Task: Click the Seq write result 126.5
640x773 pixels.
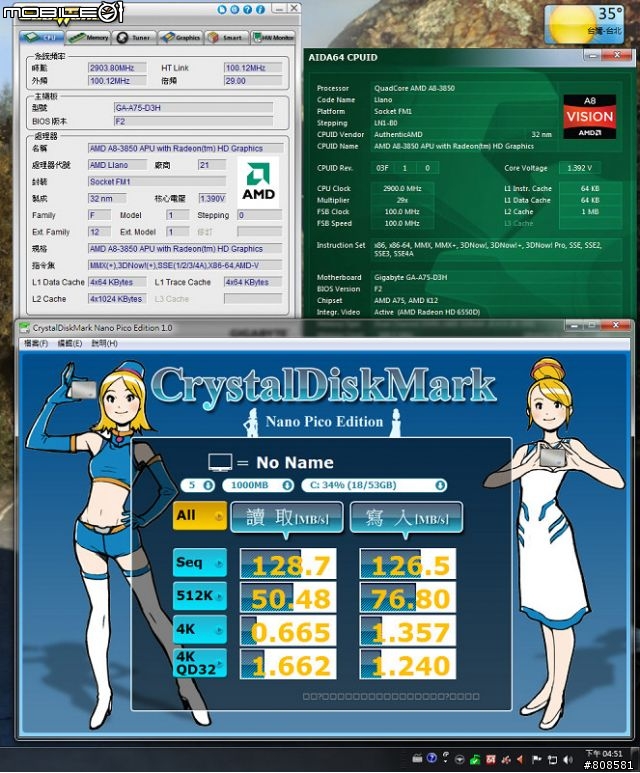Action: 408,563
